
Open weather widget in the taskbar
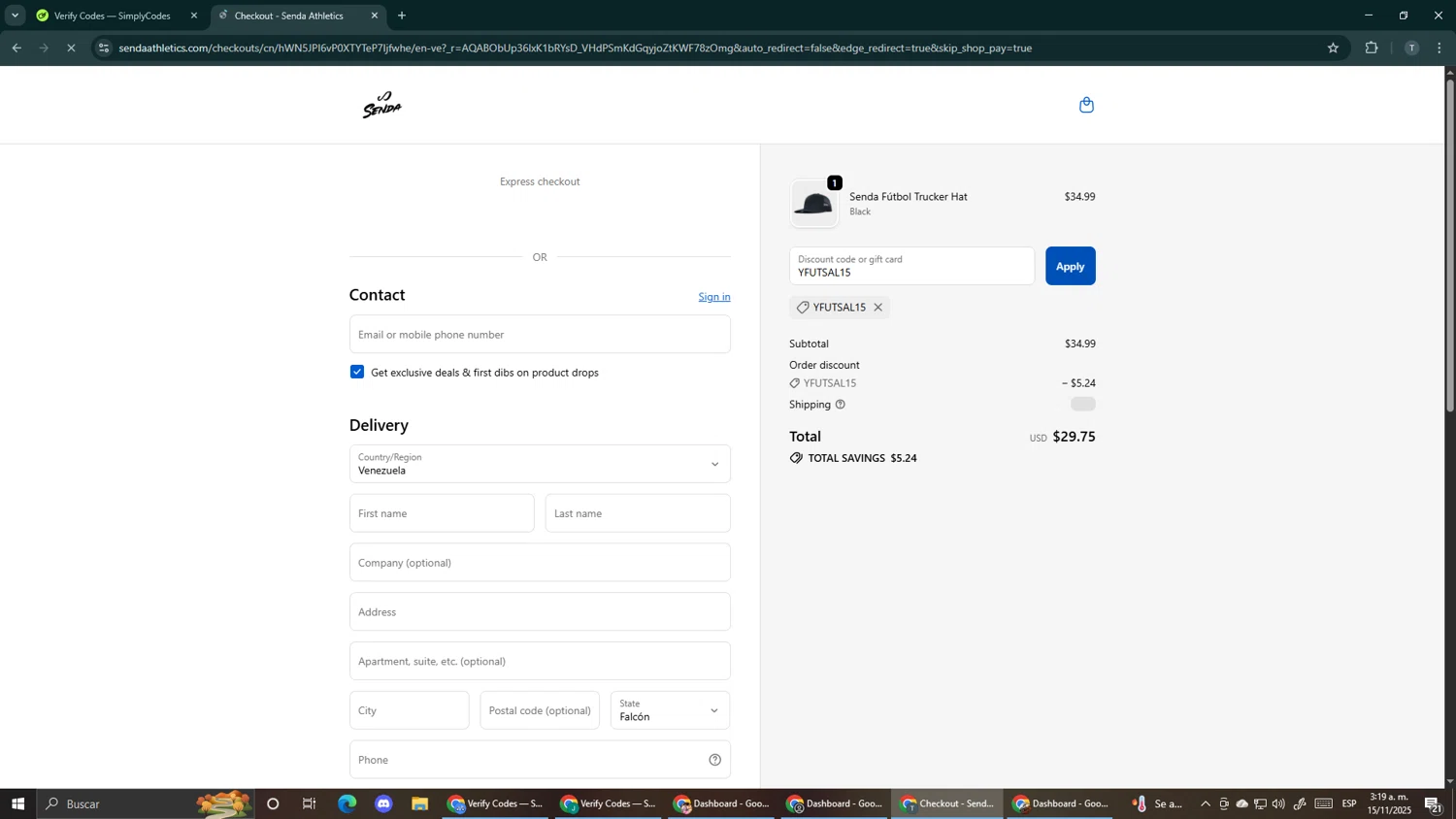click(x=1159, y=803)
